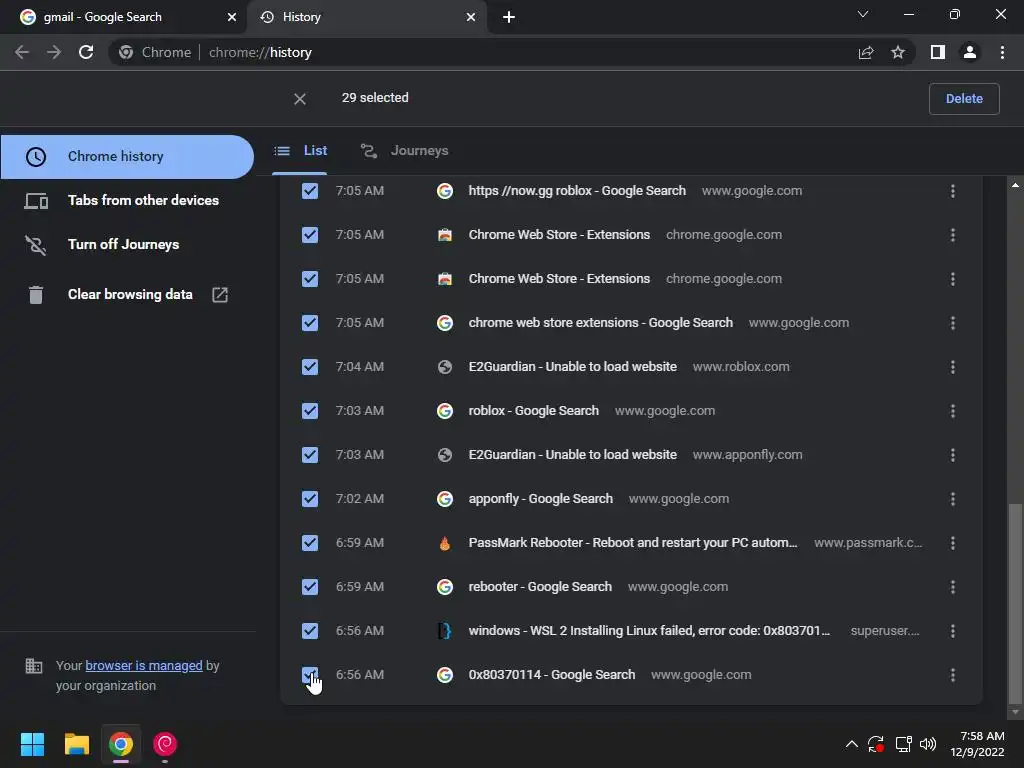Open the pink swirl app in taskbar

[x=165, y=744]
